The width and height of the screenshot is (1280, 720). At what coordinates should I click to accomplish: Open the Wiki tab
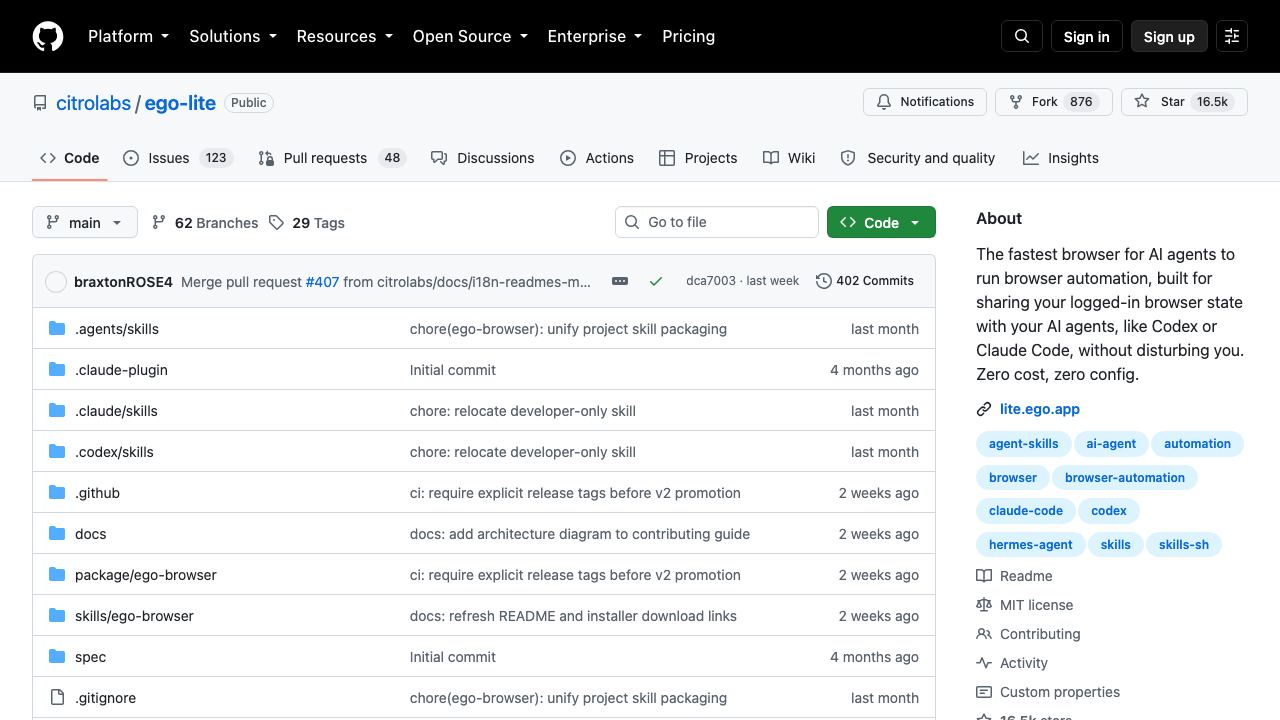pyautogui.click(x=789, y=158)
